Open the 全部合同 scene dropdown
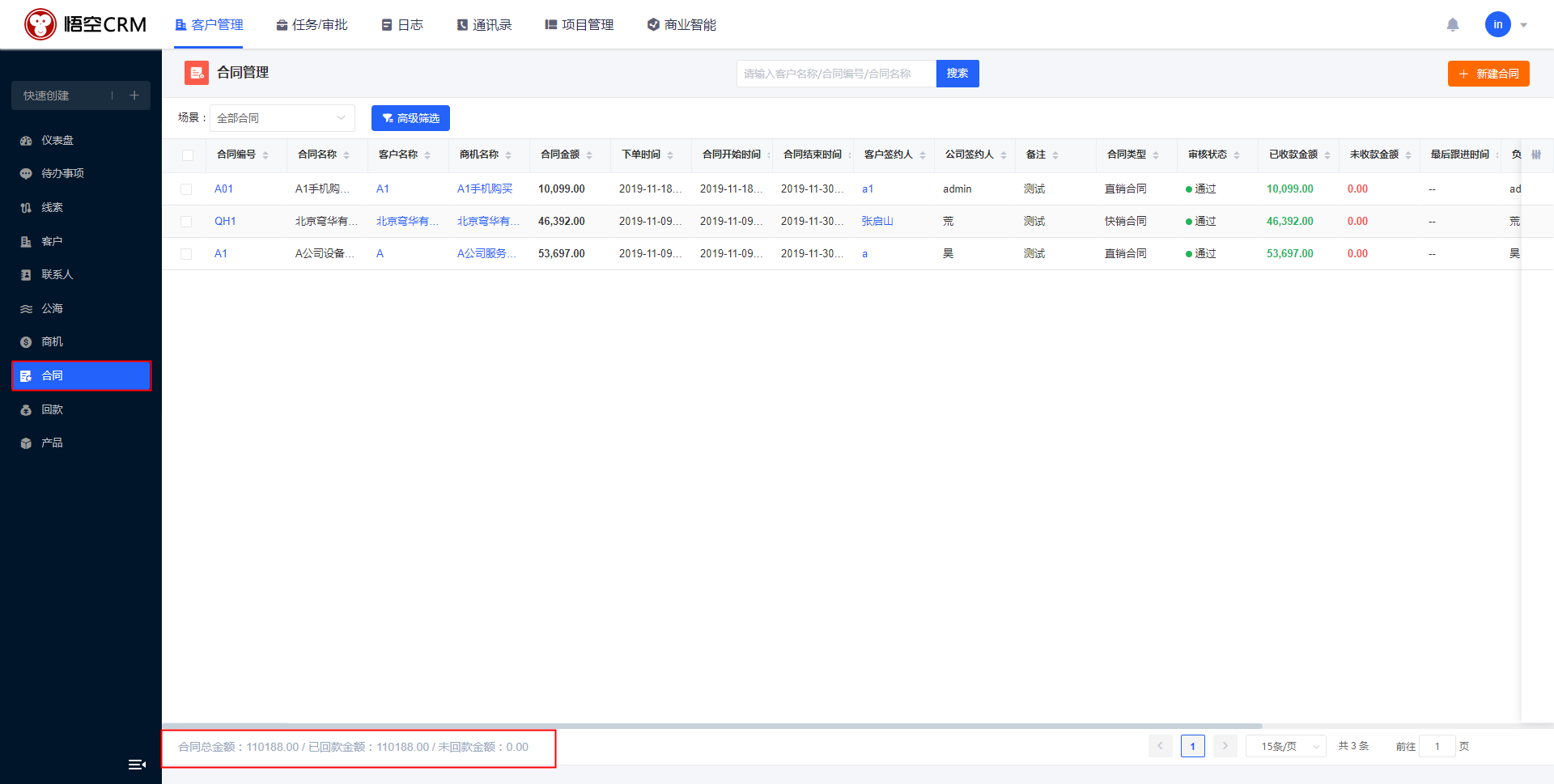Viewport: 1554px width, 784px height. click(282, 117)
